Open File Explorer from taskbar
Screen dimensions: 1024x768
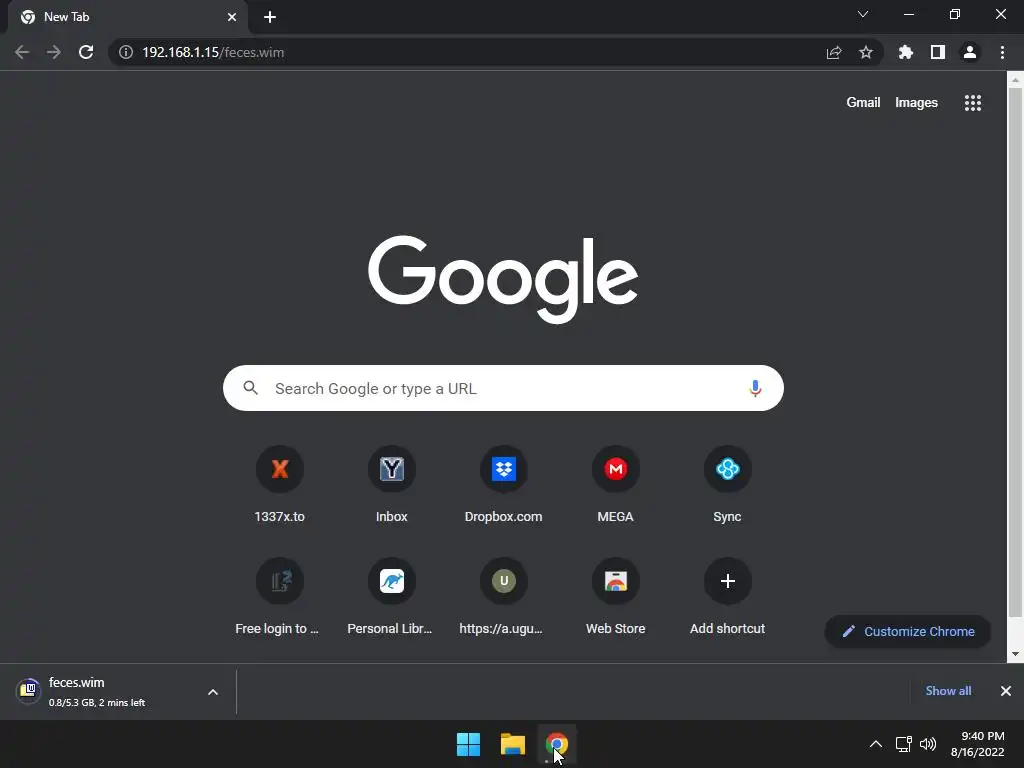pos(513,744)
